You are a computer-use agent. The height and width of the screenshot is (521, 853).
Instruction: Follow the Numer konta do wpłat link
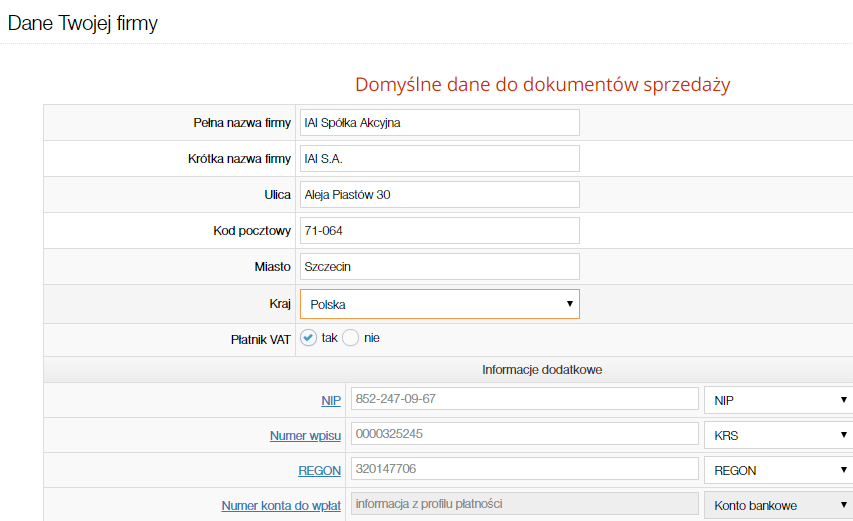pos(281,506)
